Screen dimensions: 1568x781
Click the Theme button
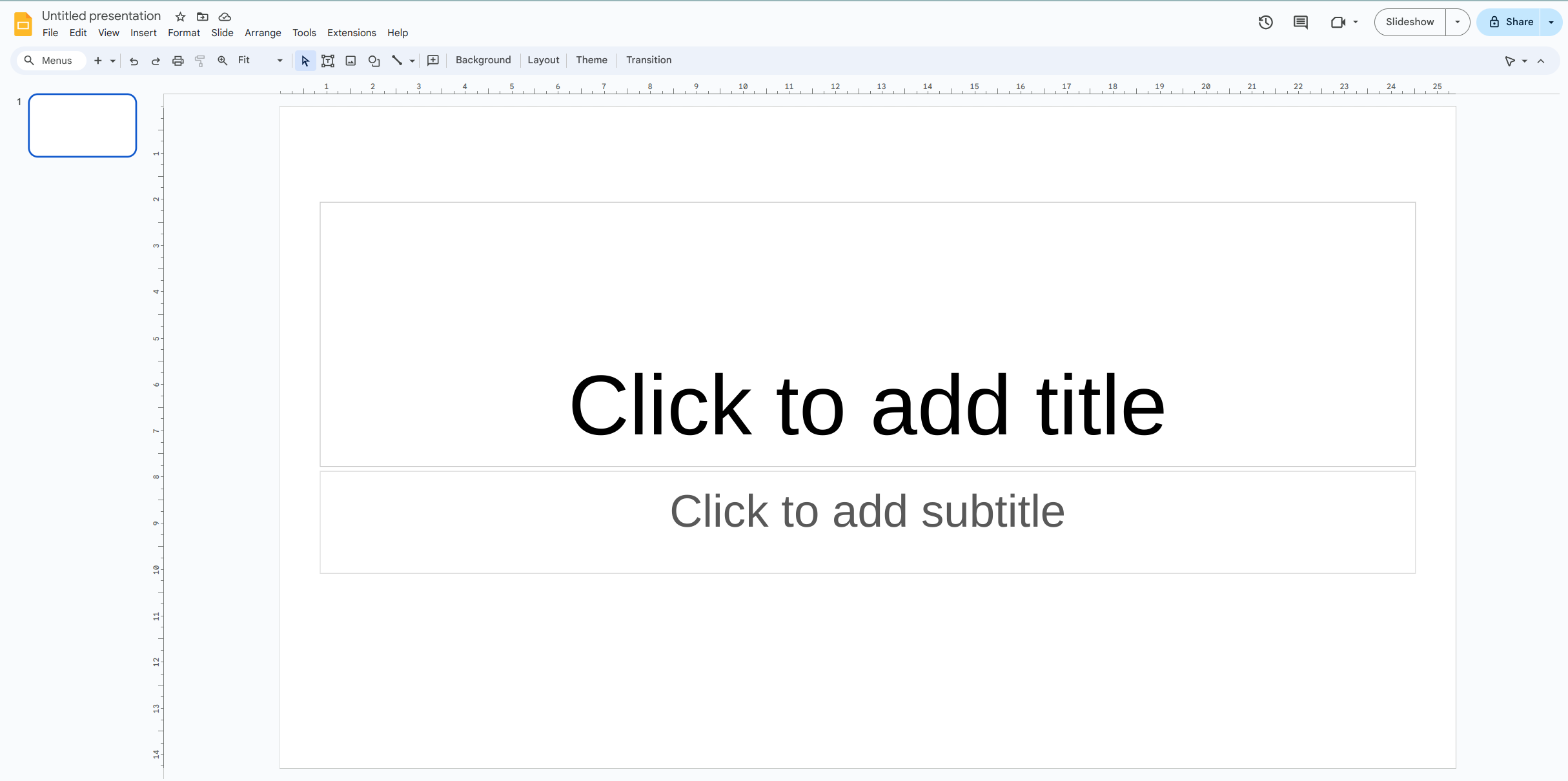pyautogui.click(x=591, y=59)
